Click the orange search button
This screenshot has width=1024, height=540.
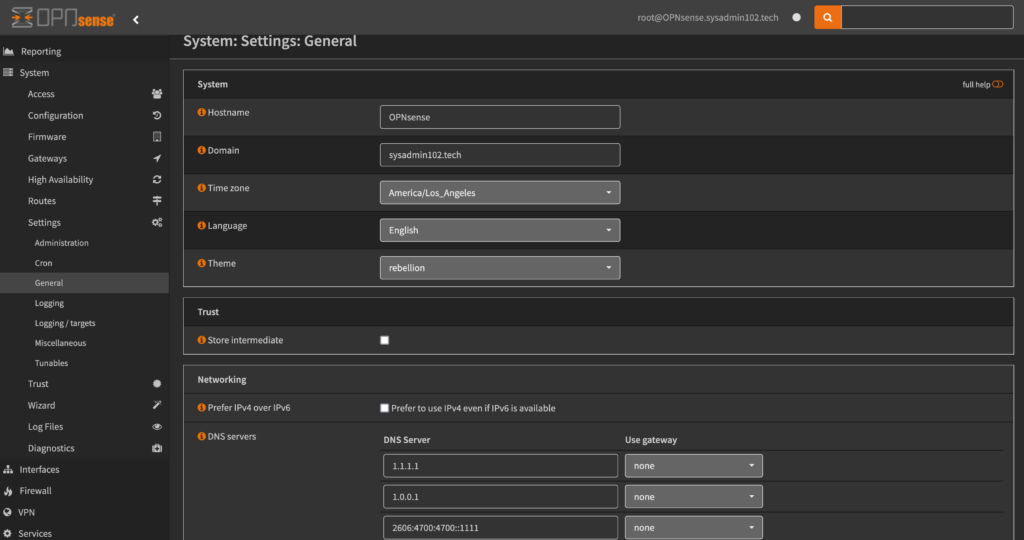[x=827, y=18]
